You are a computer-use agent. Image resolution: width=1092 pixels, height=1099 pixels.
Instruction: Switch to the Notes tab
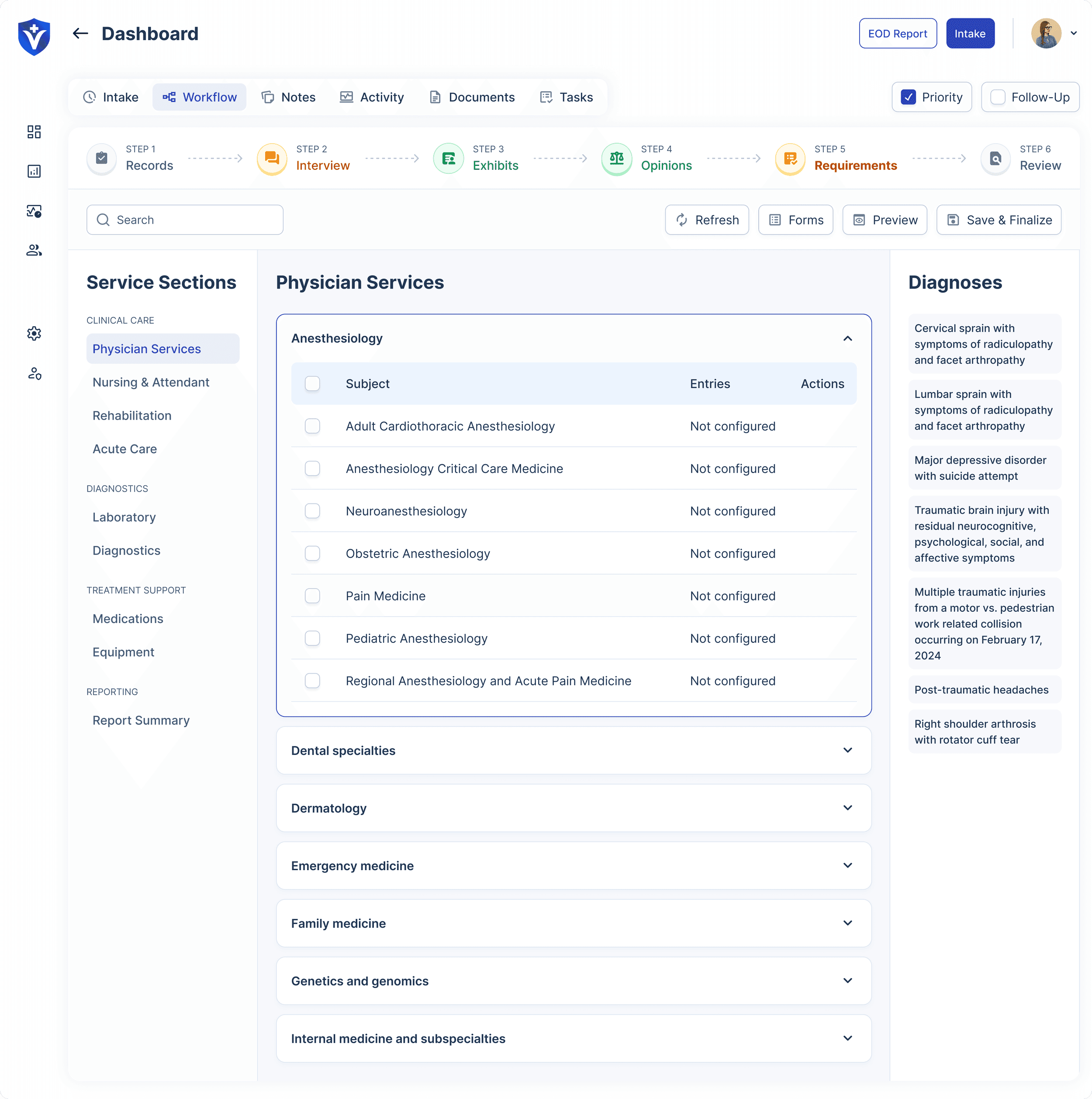tap(289, 97)
